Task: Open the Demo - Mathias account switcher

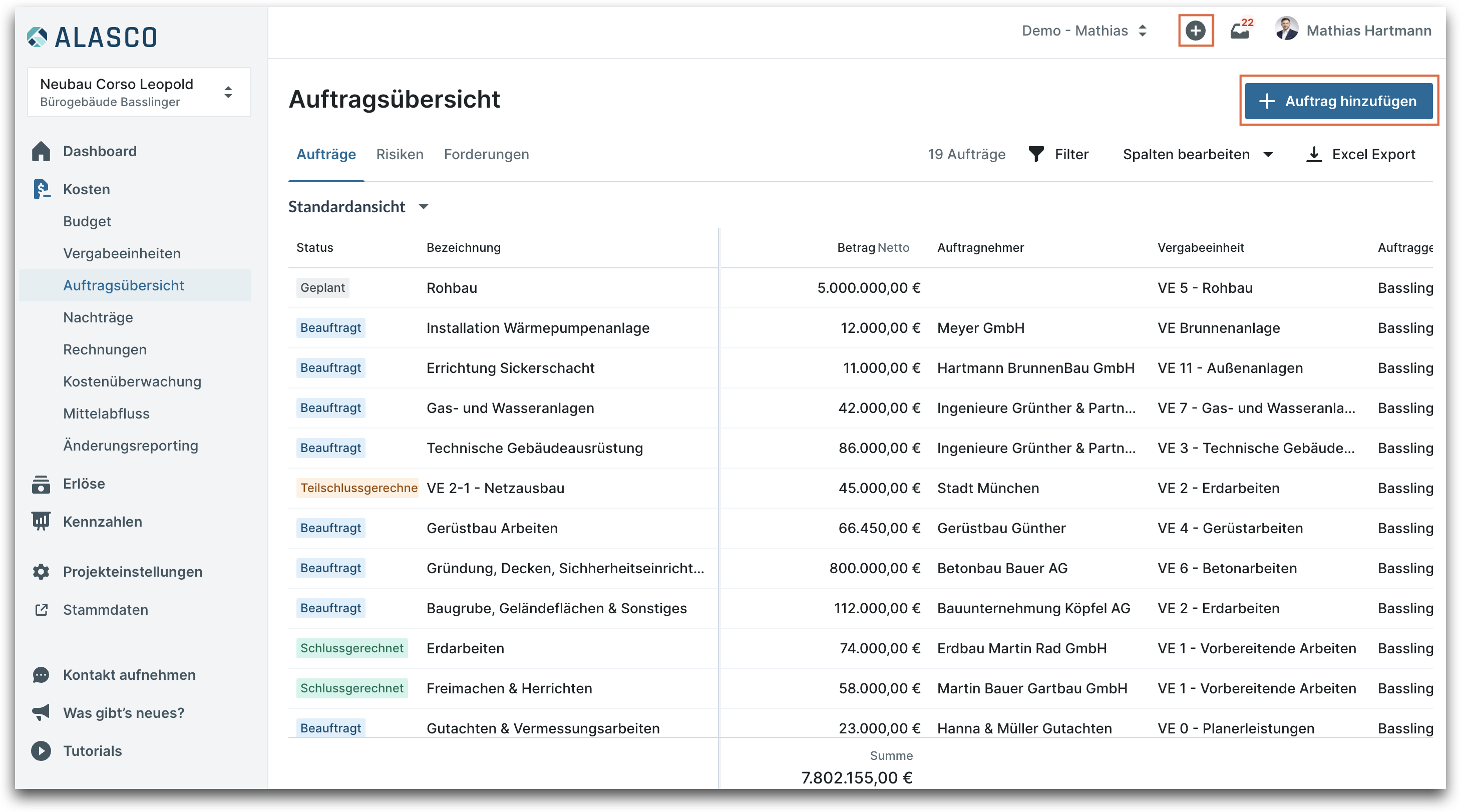Action: click(x=1084, y=31)
